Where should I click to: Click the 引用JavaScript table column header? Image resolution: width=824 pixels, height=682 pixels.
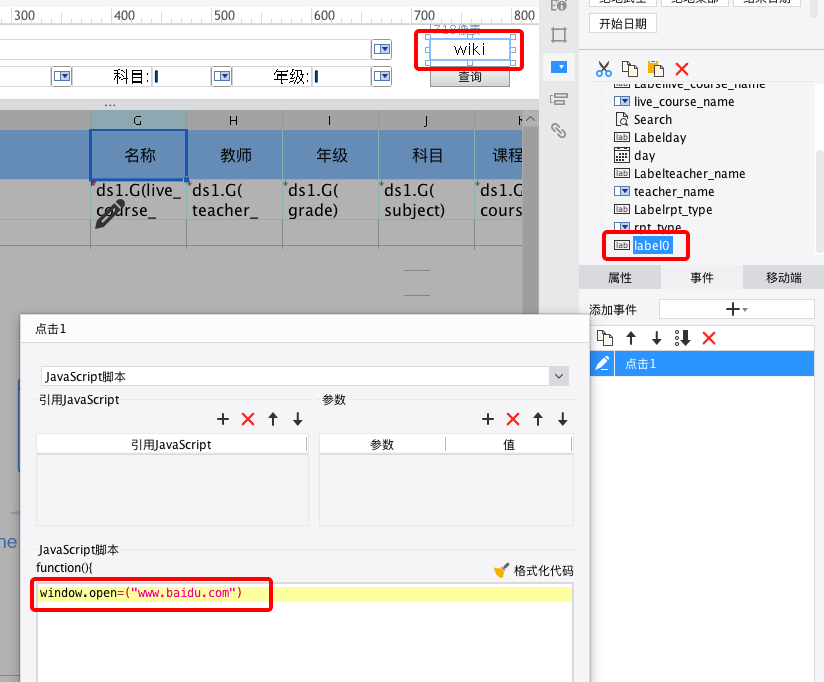(171, 445)
